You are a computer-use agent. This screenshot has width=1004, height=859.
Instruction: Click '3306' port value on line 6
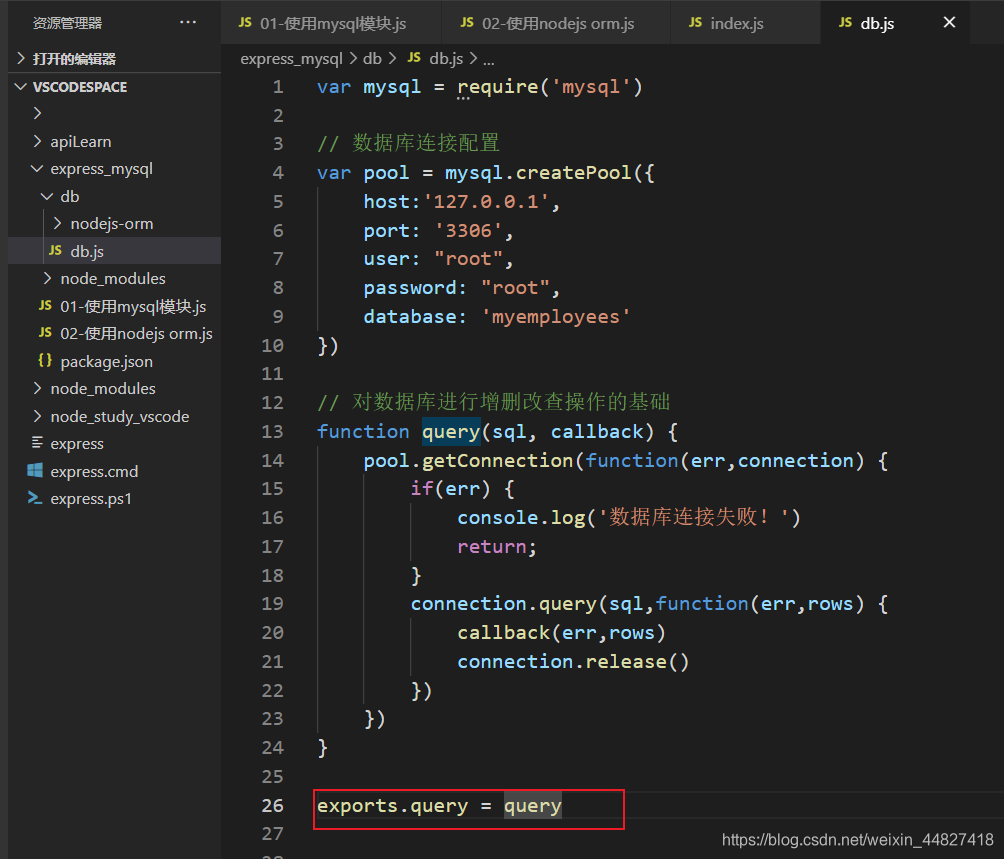tap(468, 230)
